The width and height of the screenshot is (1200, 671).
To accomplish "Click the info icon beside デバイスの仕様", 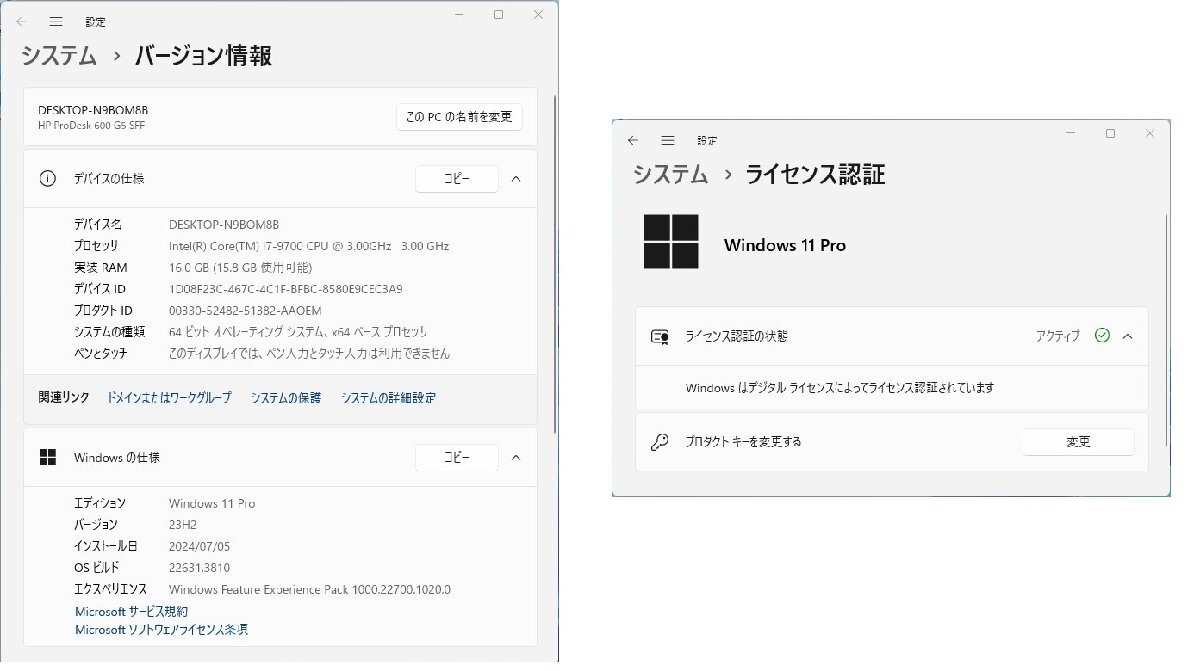I will pos(47,179).
